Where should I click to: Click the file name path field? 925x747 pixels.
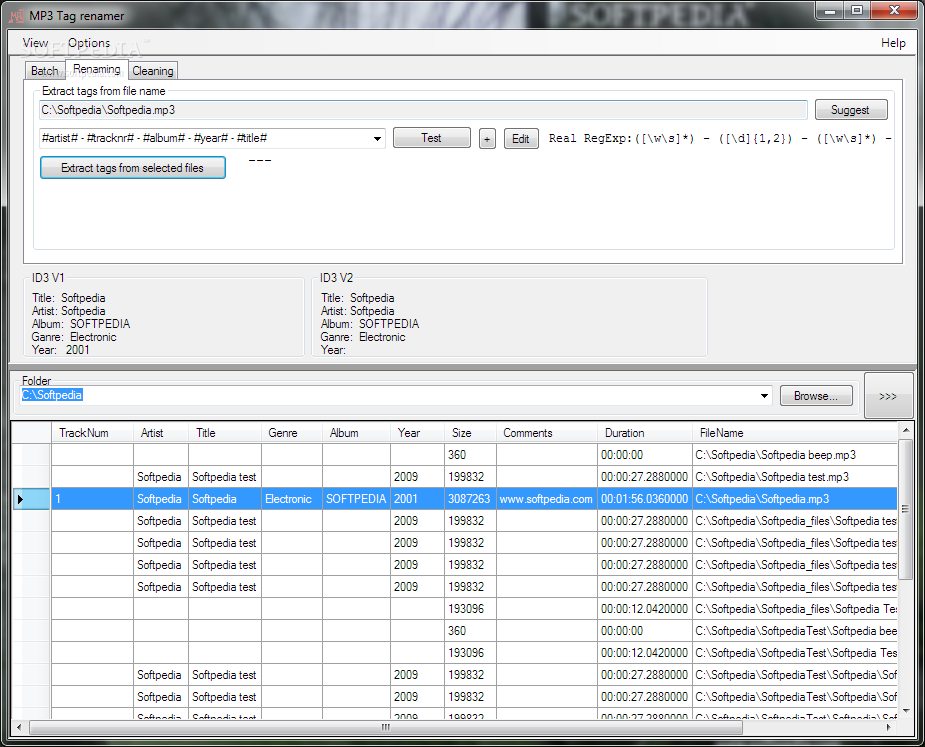pyautogui.click(x=423, y=110)
